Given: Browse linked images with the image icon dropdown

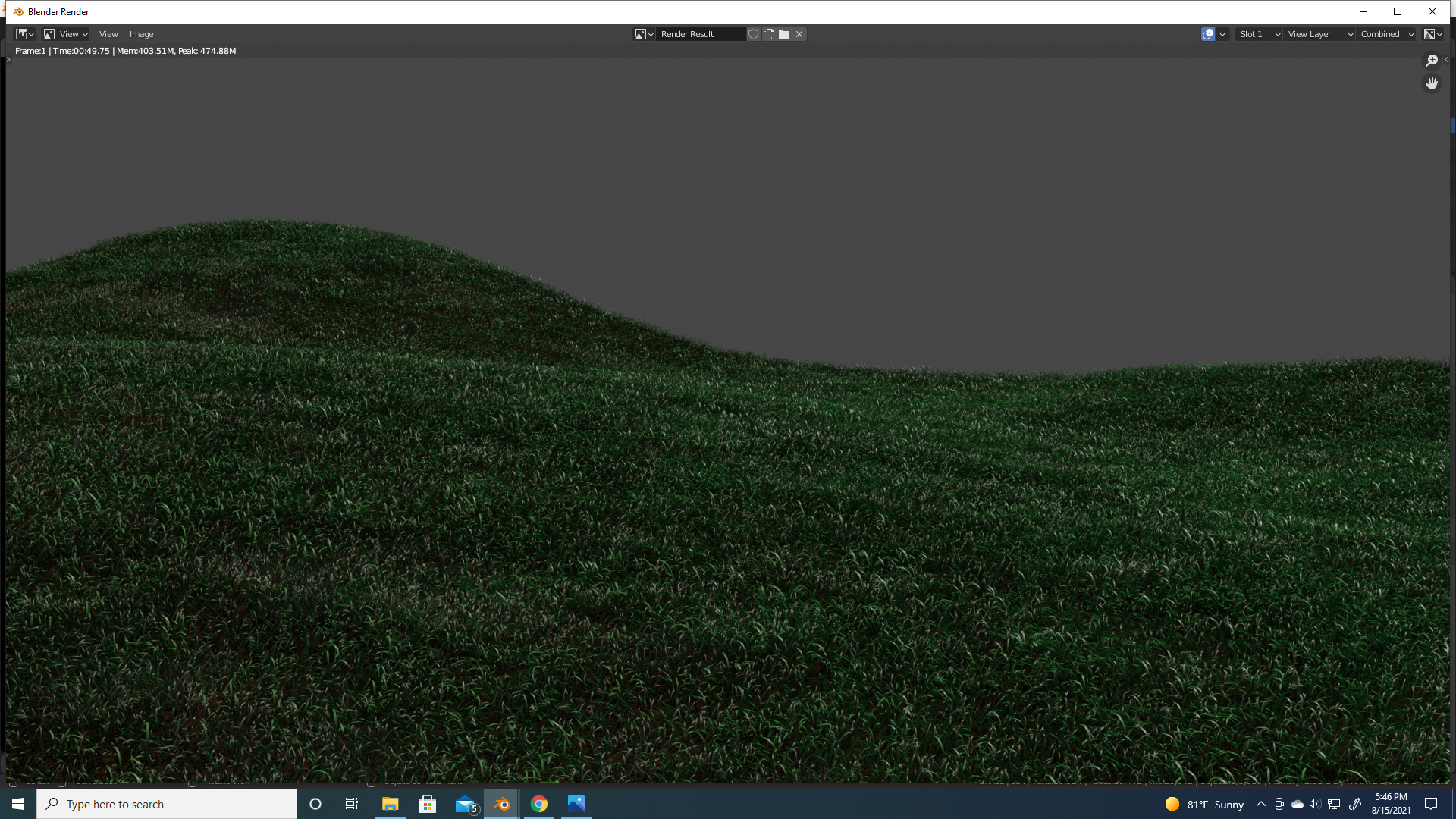Looking at the screenshot, I should coord(644,34).
